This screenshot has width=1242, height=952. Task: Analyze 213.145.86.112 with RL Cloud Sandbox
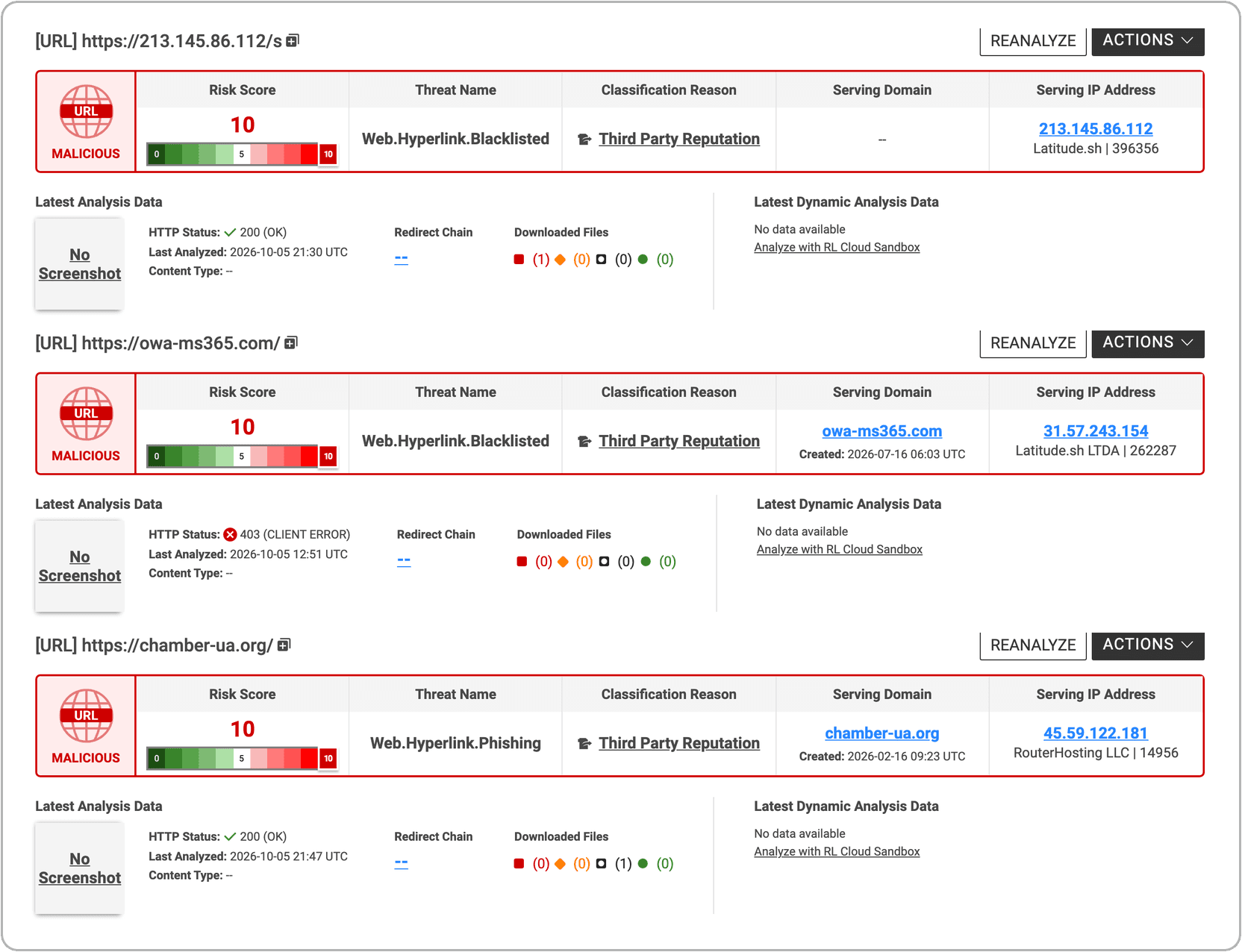click(837, 247)
